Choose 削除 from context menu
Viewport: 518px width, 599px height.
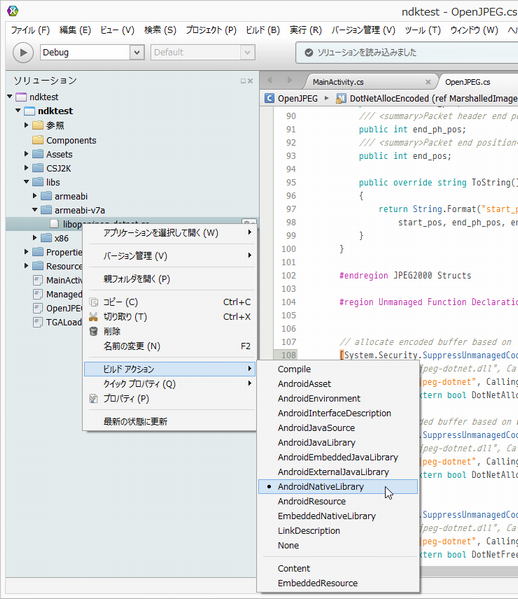click(x=170, y=331)
